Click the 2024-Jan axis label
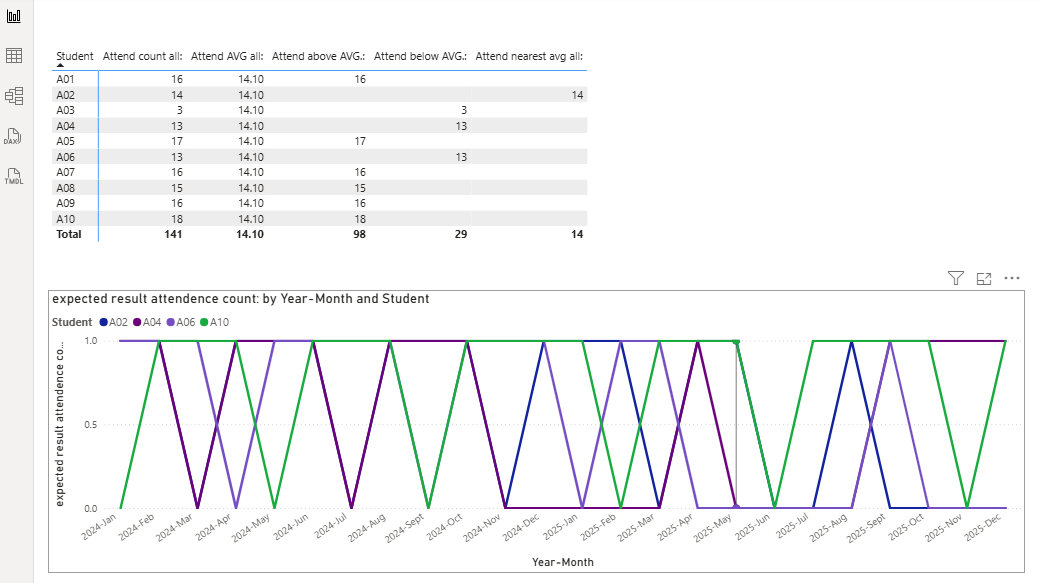This screenshot has width=1040, height=583. (x=99, y=527)
